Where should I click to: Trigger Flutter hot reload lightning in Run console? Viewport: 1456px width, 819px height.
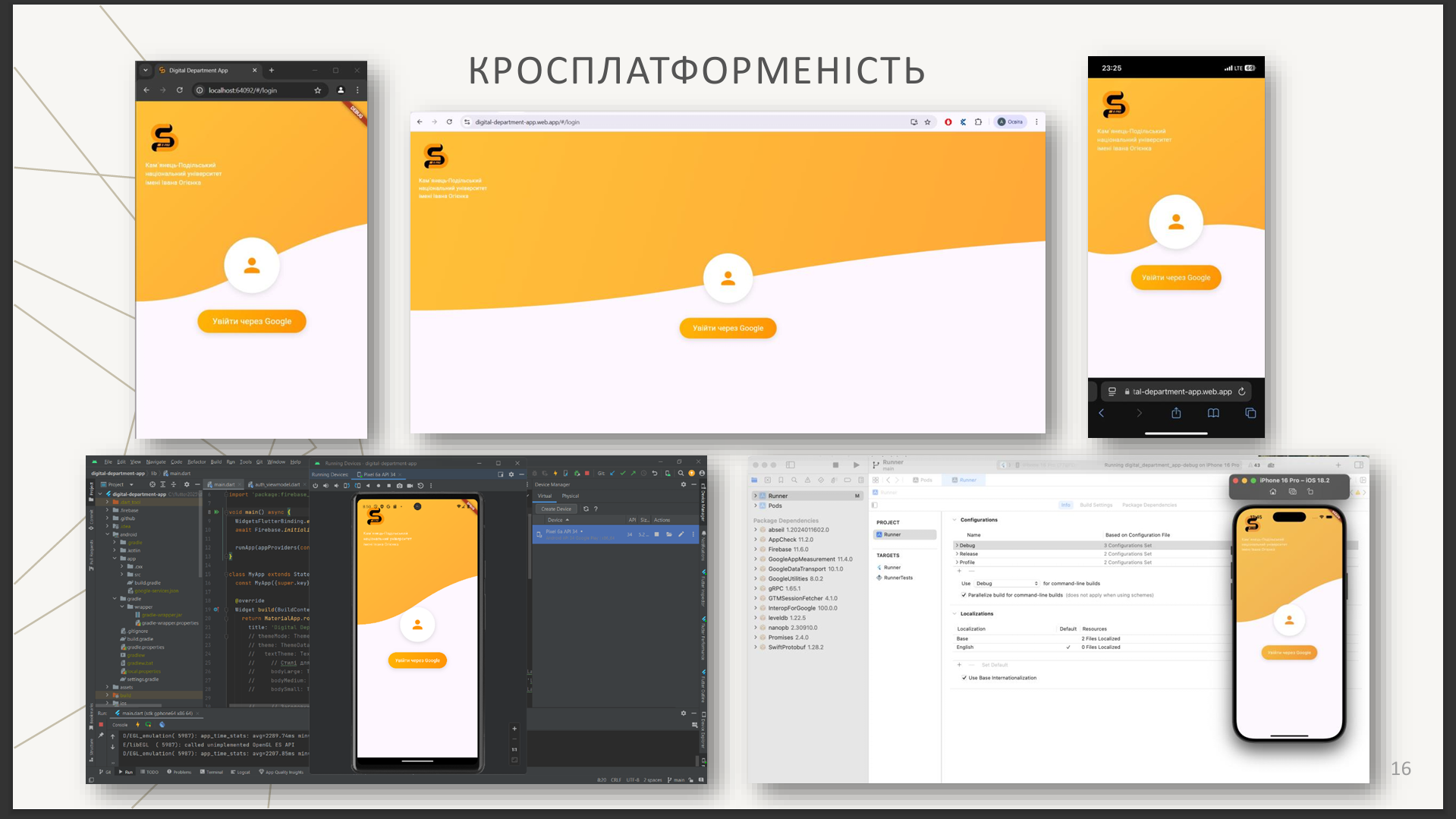[137, 725]
